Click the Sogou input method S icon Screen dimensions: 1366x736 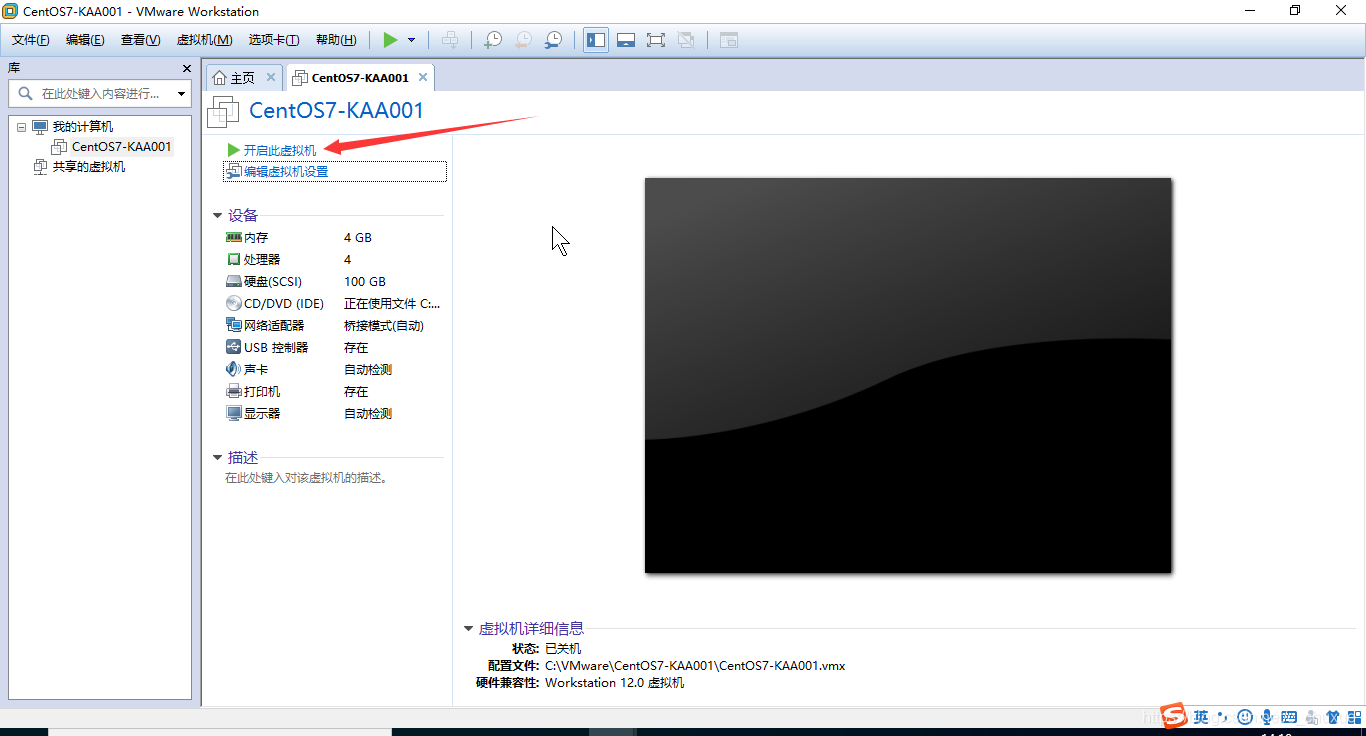click(1173, 716)
